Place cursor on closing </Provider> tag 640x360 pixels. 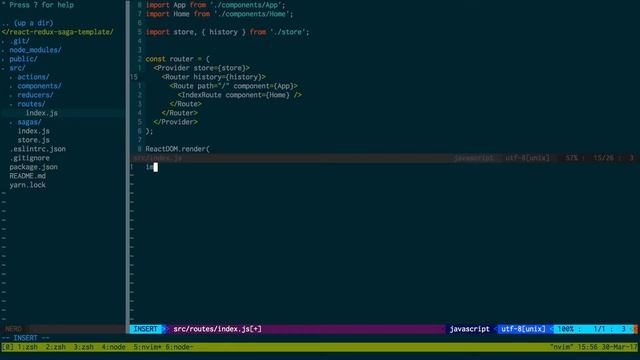tap(176, 122)
